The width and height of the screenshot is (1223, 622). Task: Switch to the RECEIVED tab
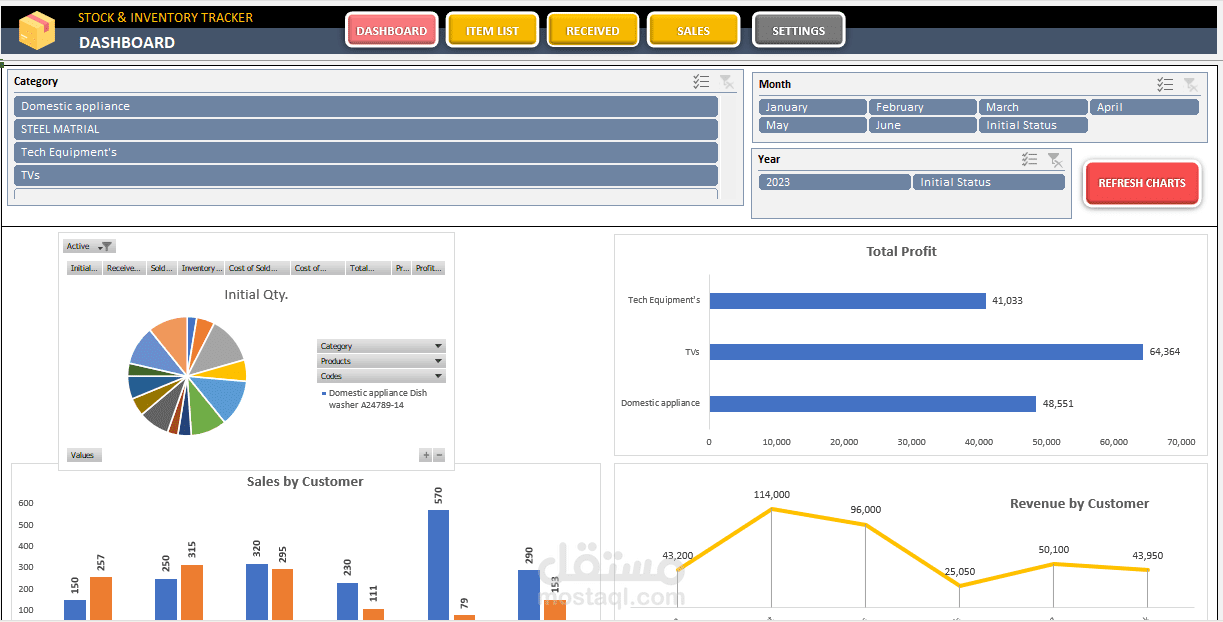(x=593, y=30)
